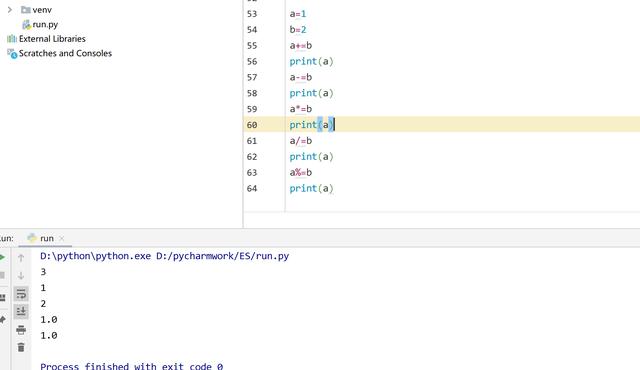Open run.py in the project tree
The width and height of the screenshot is (640, 370).
pyautogui.click(x=45, y=24)
